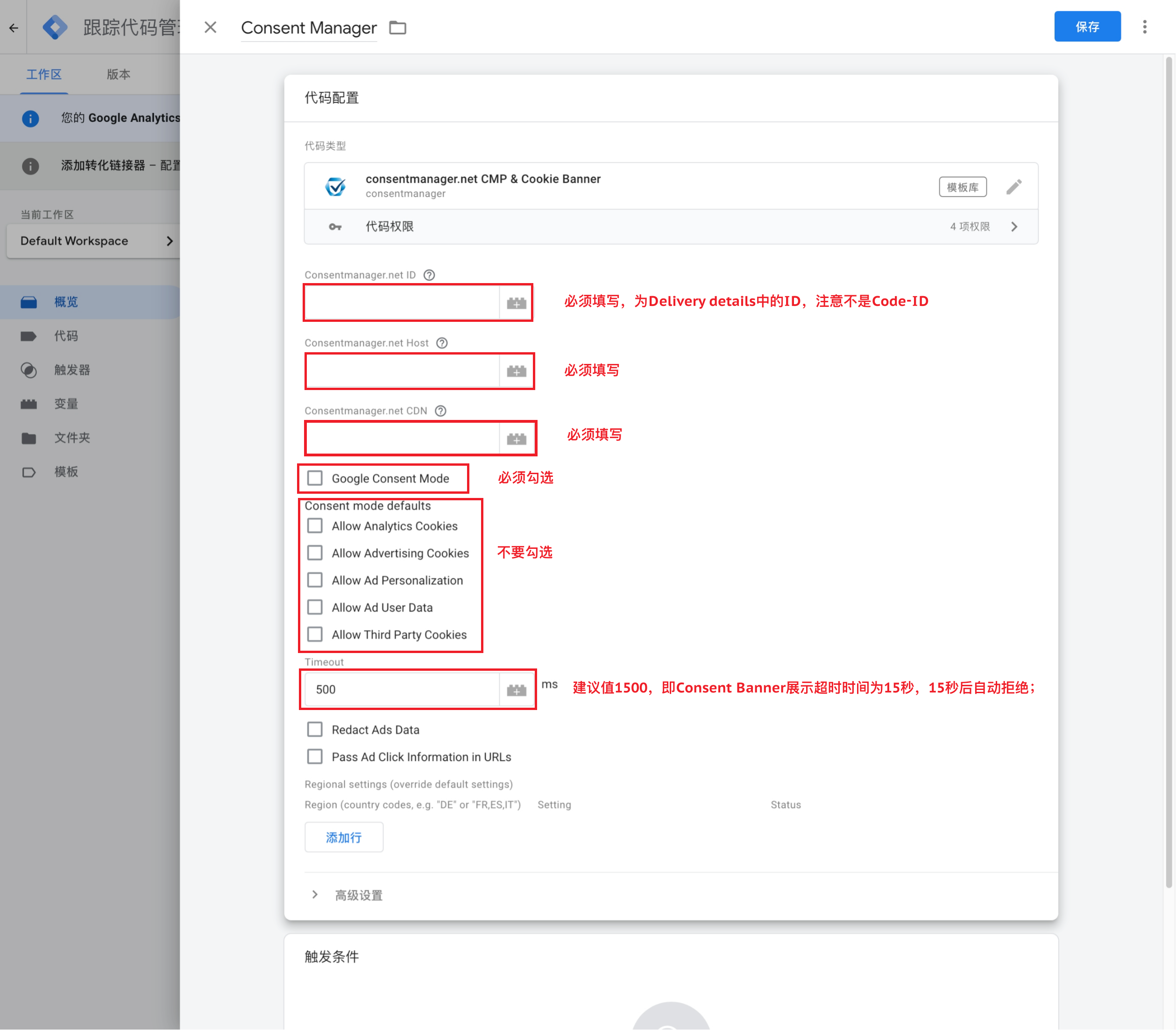1176x1030 pixels.
Task: Enable Redact Ads Data
Action: pos(314,729)
